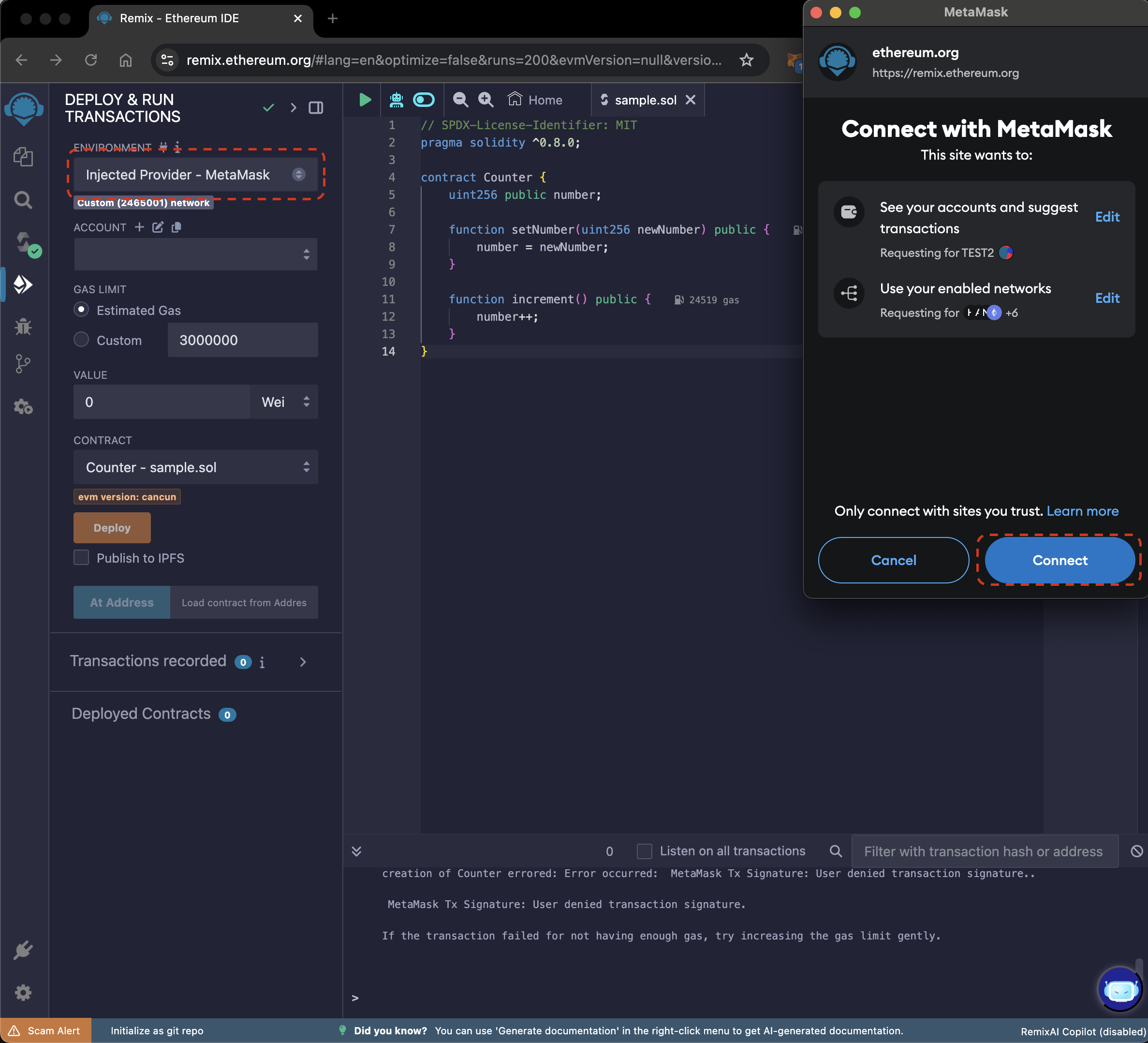Click the green Run script play icon

click(x=365, y=100)
